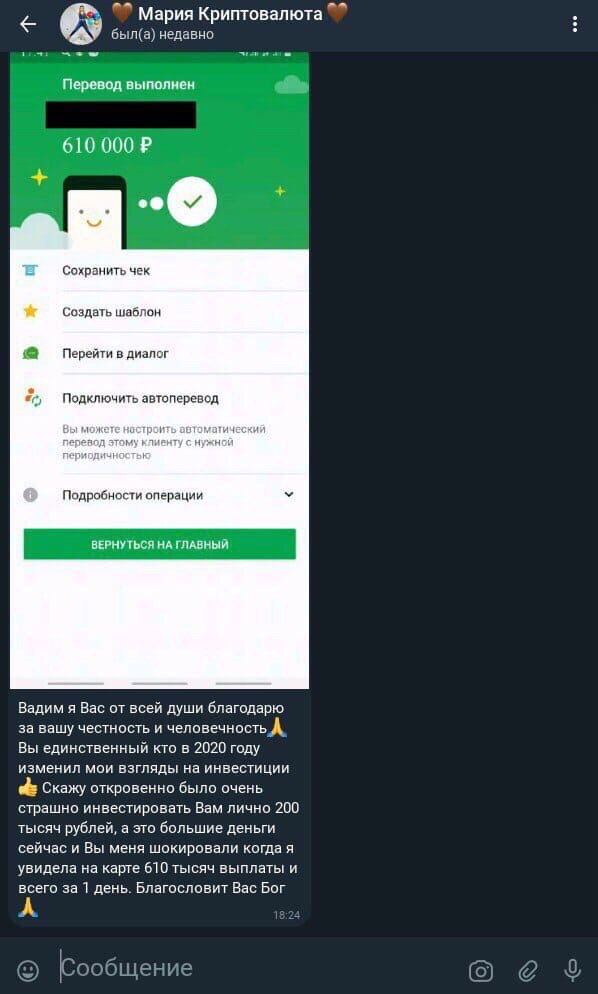Viewport: 598px width, 994px height.
Task: Open the three-dot chat menu
Action: click(575, 24)
